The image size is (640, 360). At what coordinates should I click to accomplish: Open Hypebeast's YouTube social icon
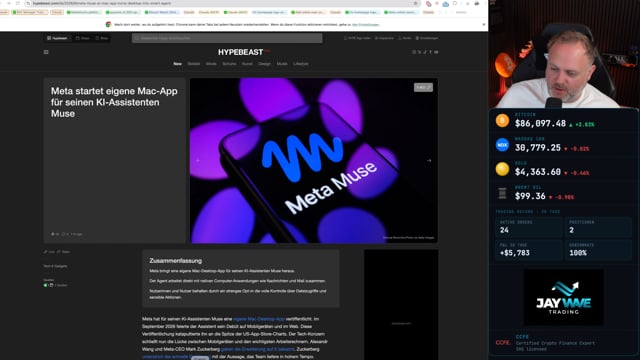click(436, 52)
